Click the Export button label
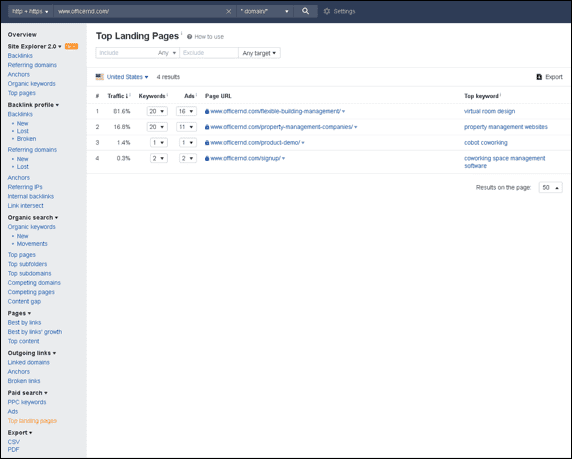 click(x=554, y=77)
